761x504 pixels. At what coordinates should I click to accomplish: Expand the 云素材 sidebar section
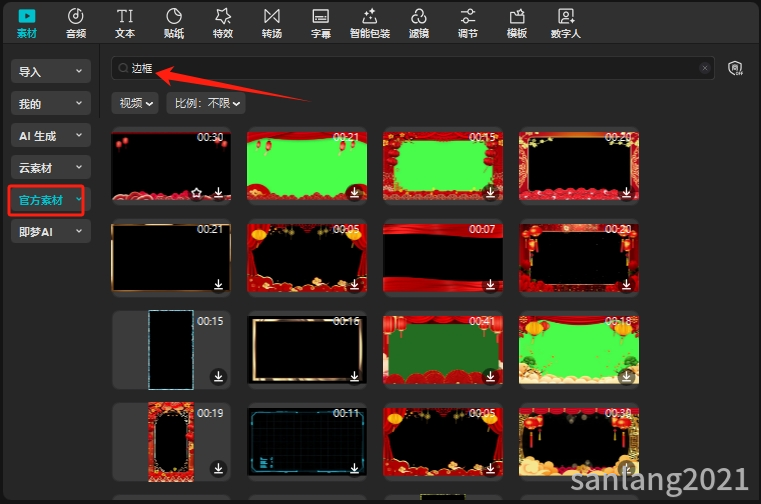pyautogui.click(x=50, y=168)
